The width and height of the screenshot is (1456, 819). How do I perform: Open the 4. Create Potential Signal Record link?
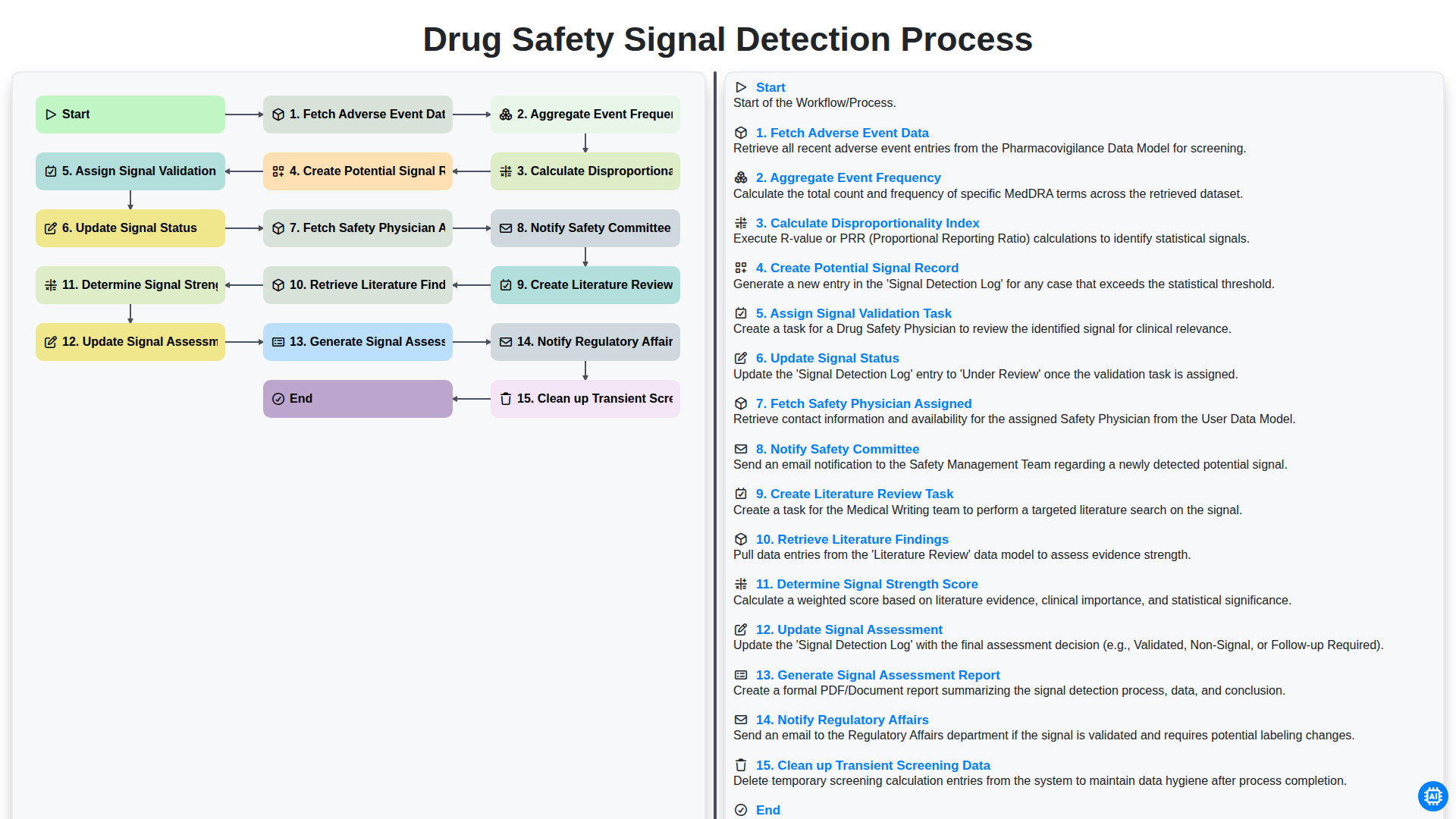(857, 268)
